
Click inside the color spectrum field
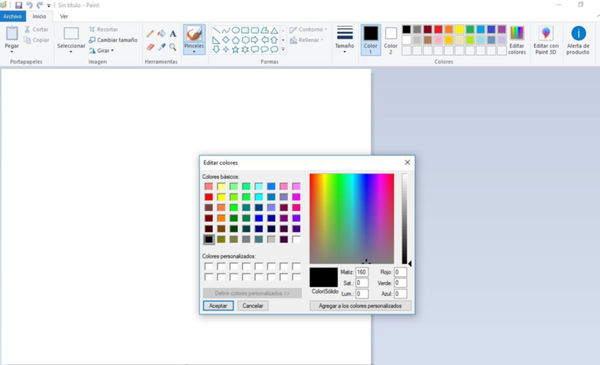(352, 218)
